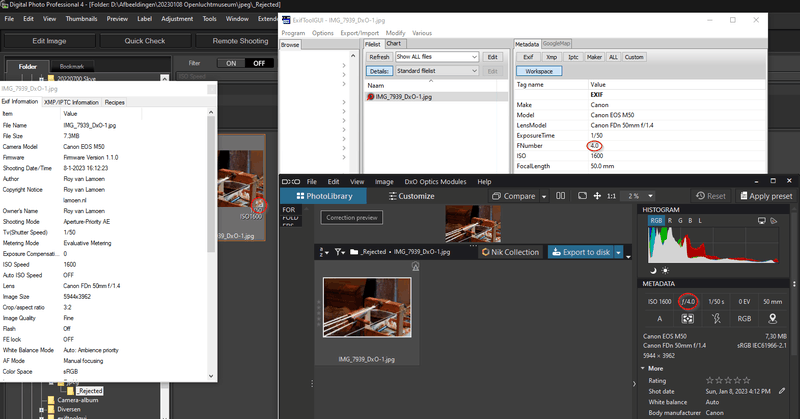Click the Remote Shooting button

click(240, 41)
